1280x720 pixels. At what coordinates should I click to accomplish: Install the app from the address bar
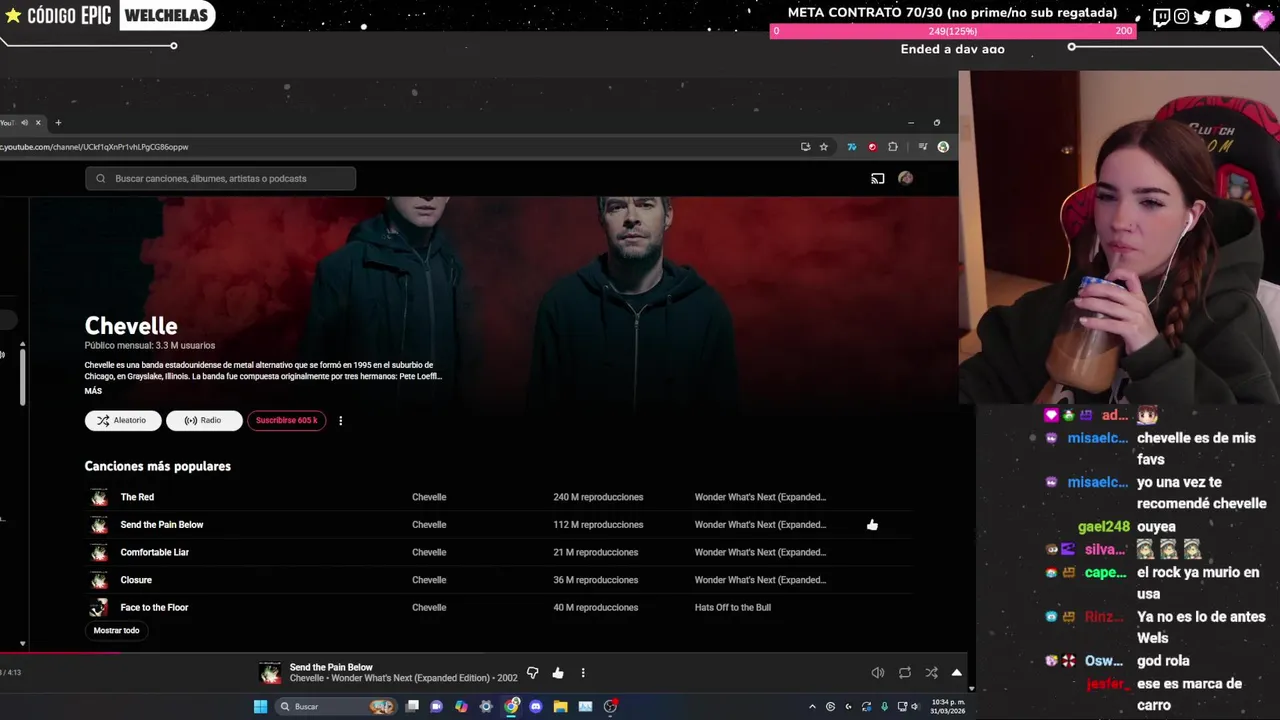[805, 147]
